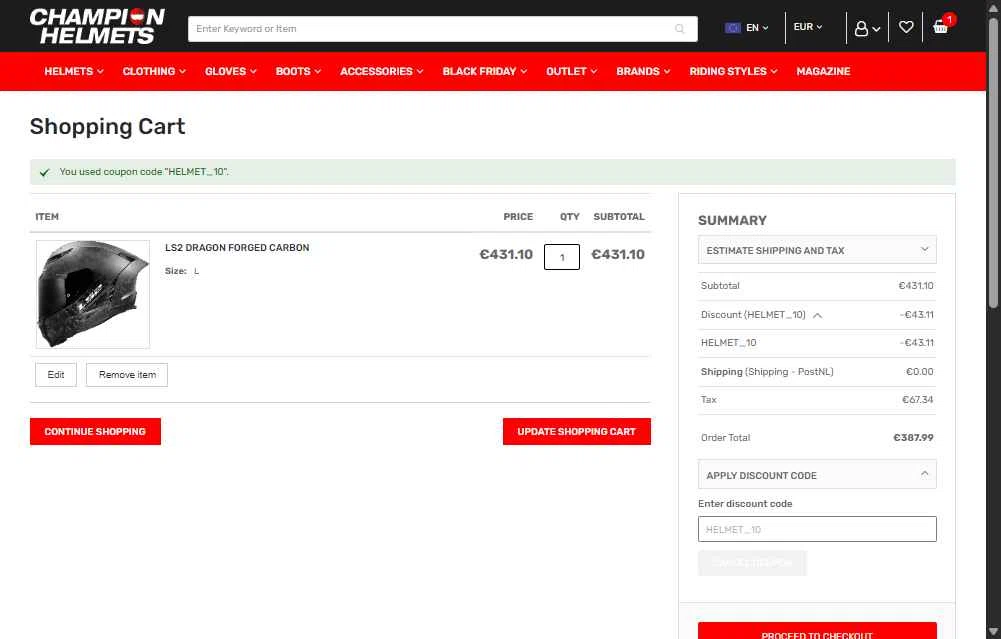1001x639 pixels.
Task: Open the Boots menu
Action: click(298, 71)
